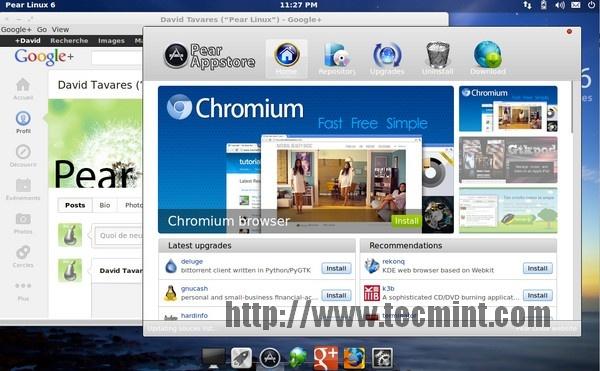Install the rekonq web browser
This screenshot has width=600, height=371.
coord(538,268)
